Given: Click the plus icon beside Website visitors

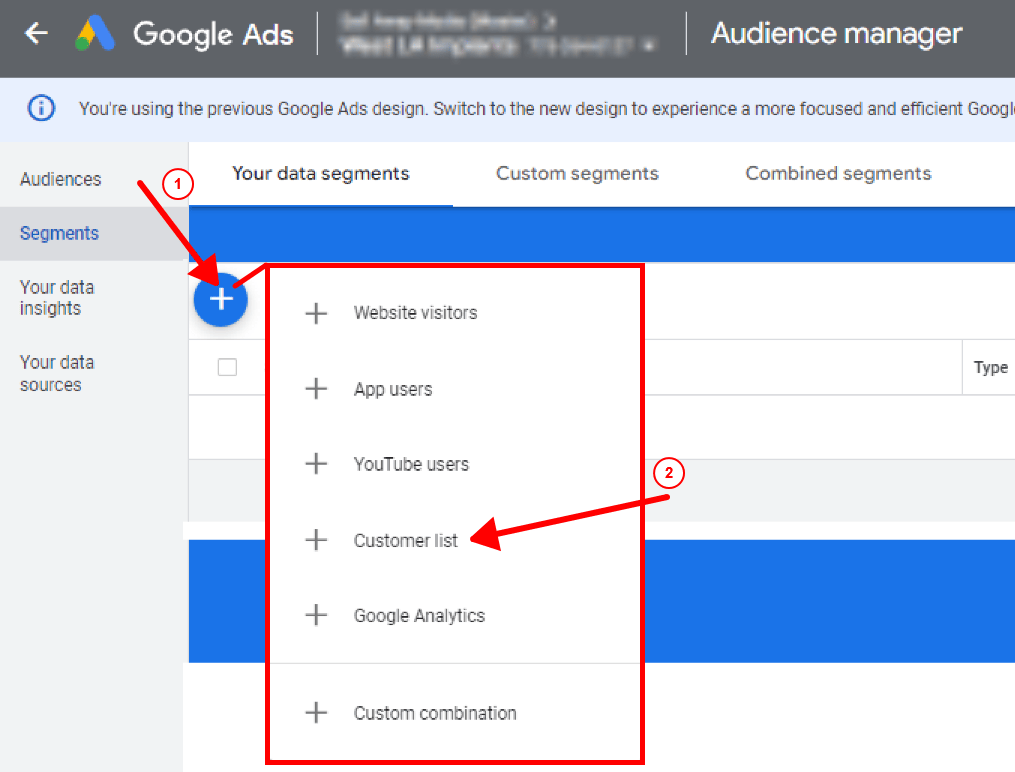Looking at the screenshot, I should click(316, 312).
